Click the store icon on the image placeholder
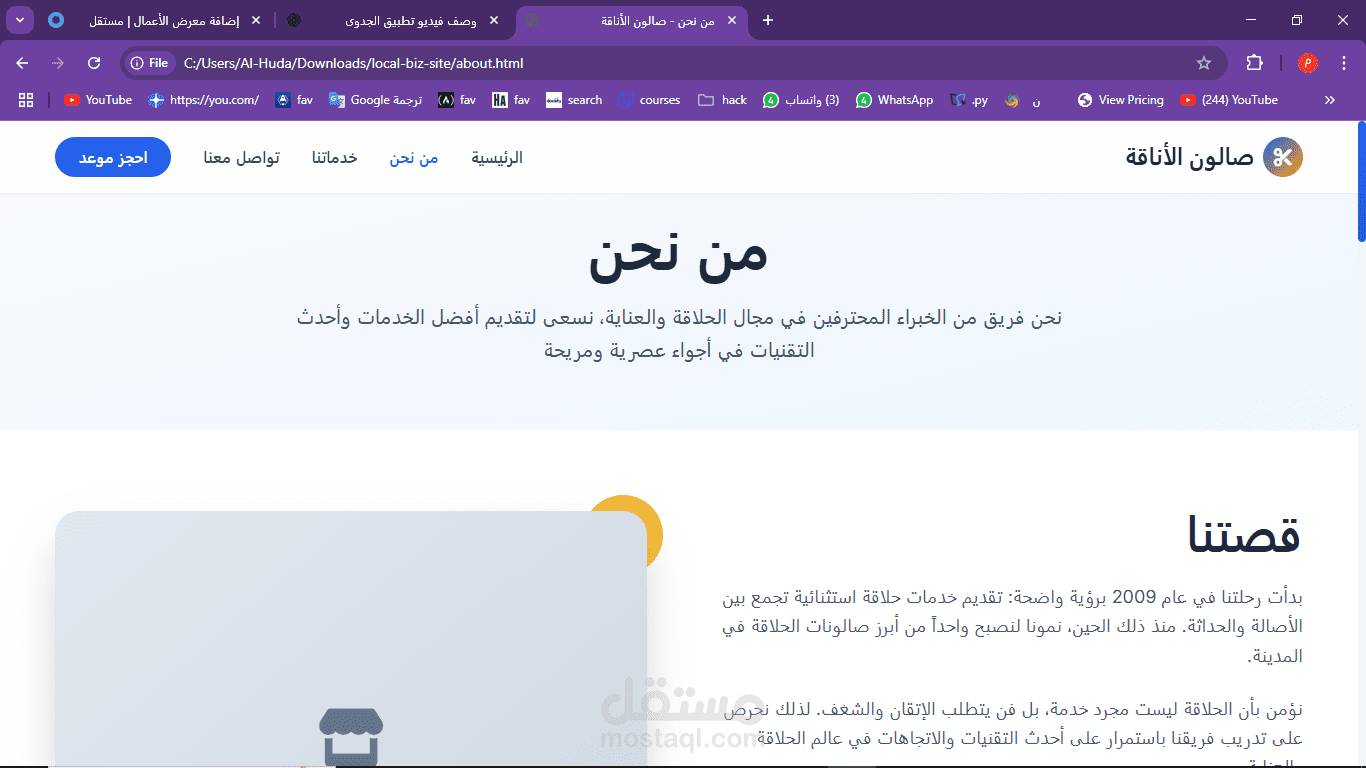The height and width of the screenshot is (768, 1366). click(x=351, y=737)
